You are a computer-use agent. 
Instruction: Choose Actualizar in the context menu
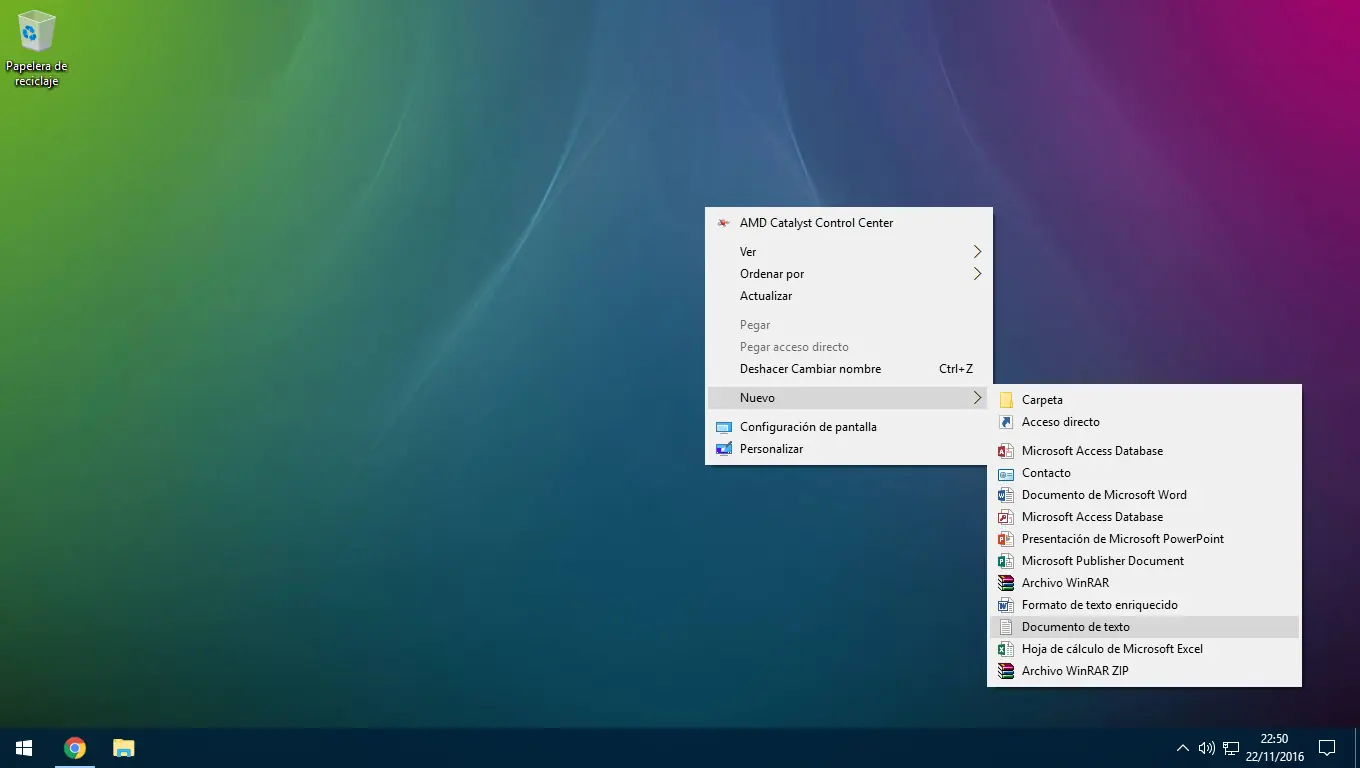[x=849, y=296]
